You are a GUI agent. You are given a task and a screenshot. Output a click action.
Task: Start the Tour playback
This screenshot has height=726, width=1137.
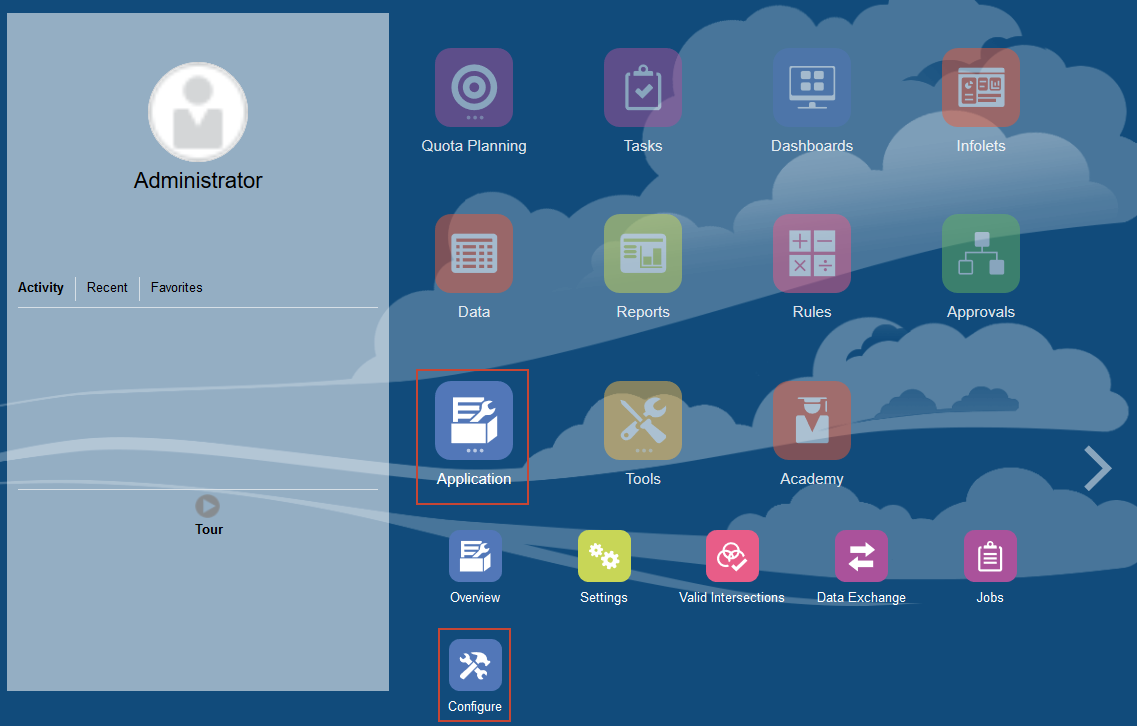(209, 504)
